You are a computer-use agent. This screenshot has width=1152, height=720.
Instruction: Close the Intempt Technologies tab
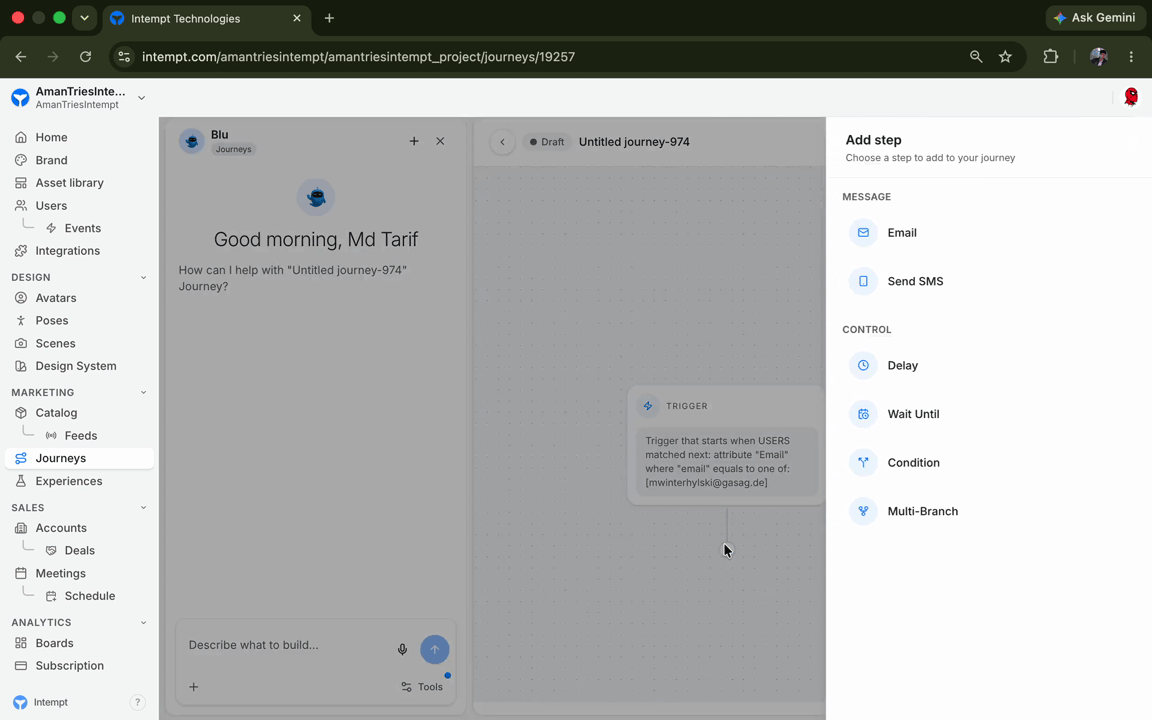(x=297, y=18)
